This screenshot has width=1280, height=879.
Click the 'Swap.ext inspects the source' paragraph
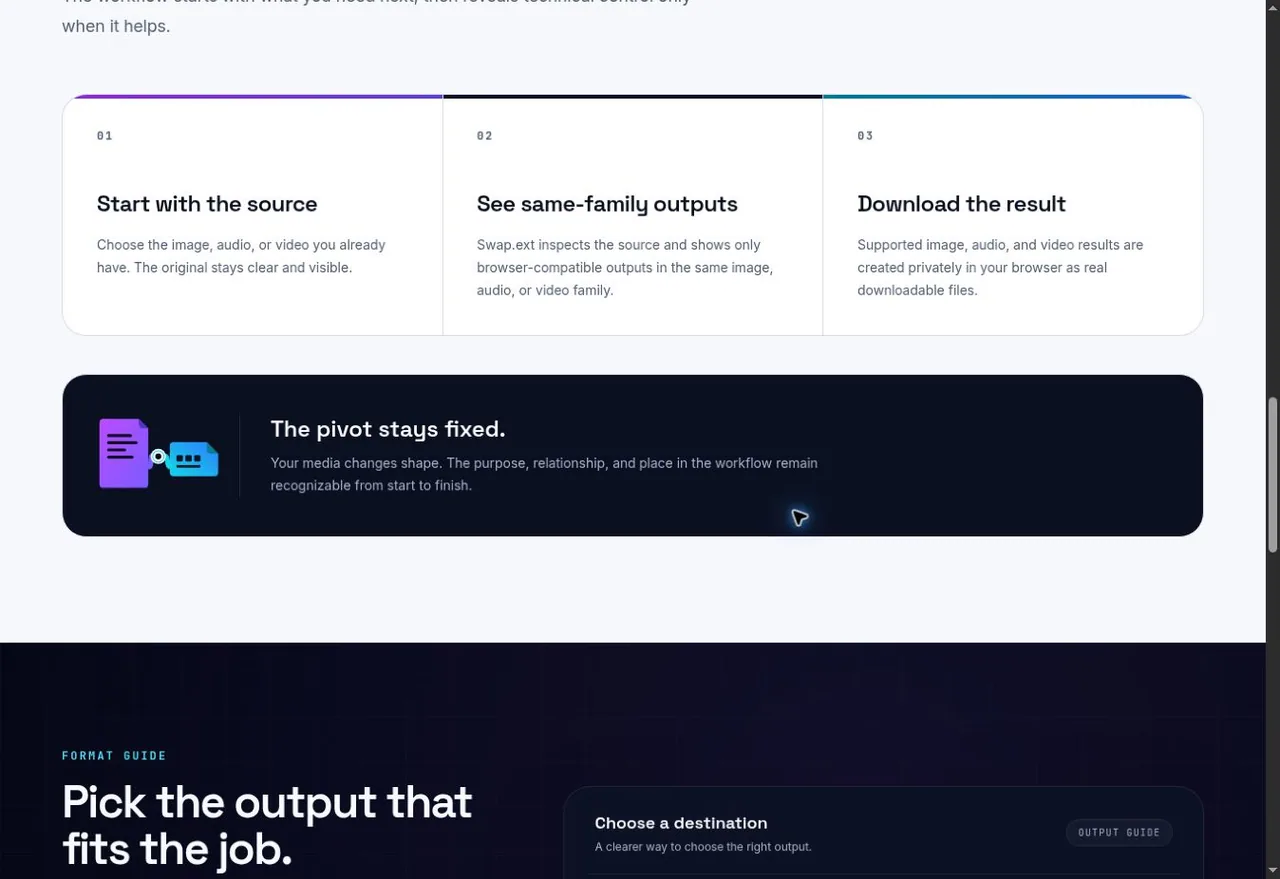tap(625, 267)
